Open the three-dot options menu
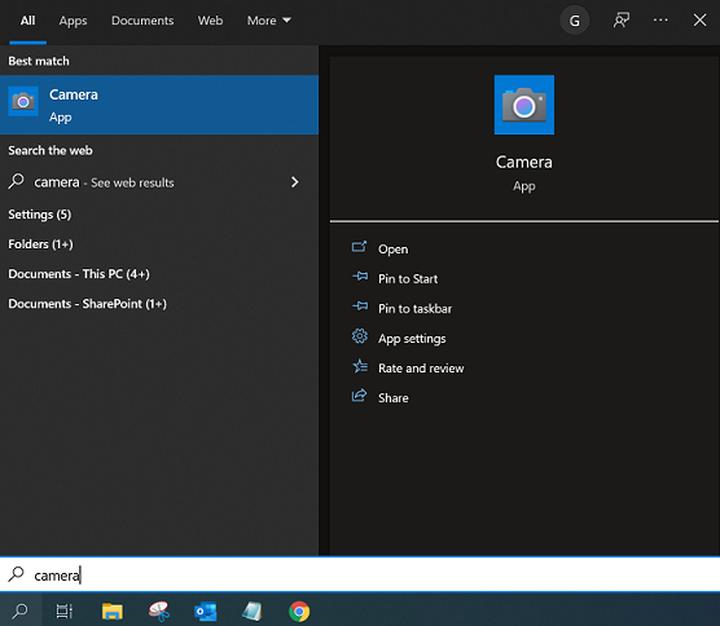 tap(660, 20)
